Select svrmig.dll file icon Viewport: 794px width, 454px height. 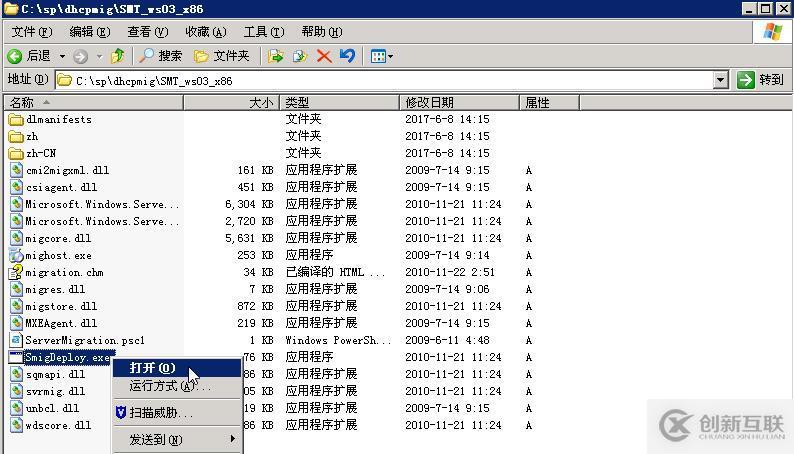(x=16, y=391)
